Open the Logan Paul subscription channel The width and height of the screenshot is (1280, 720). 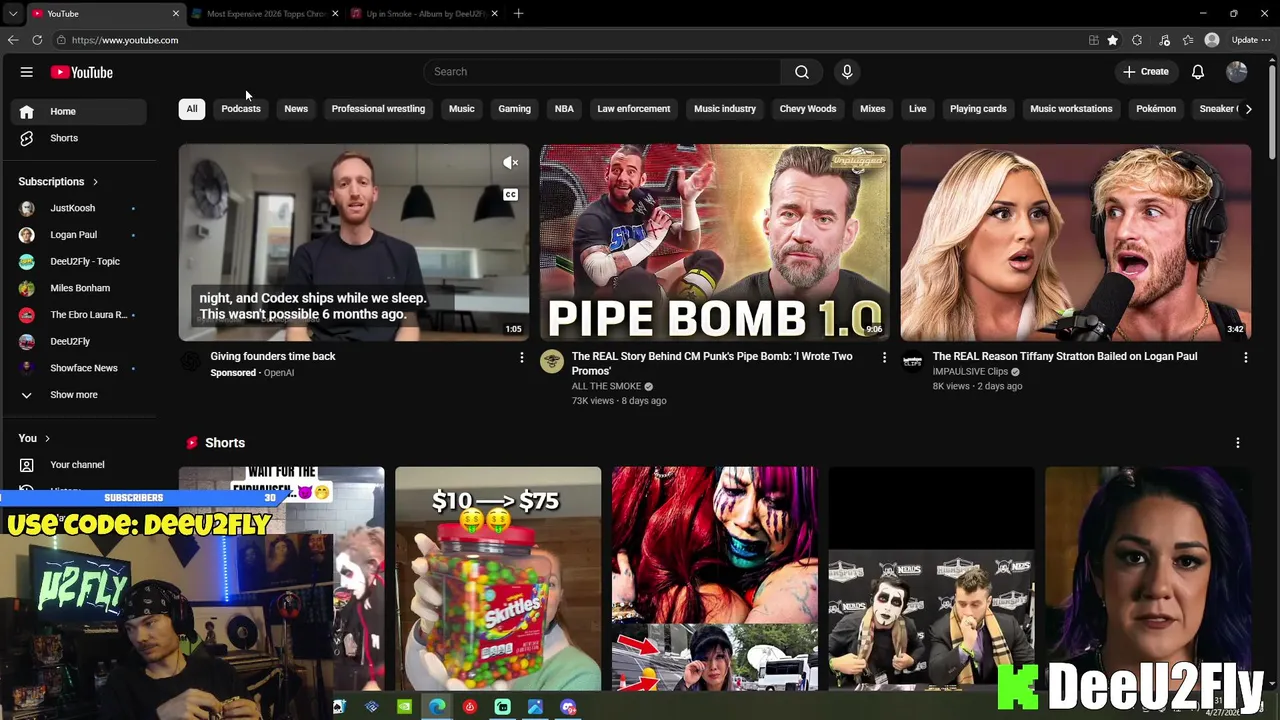coord(80,235)
